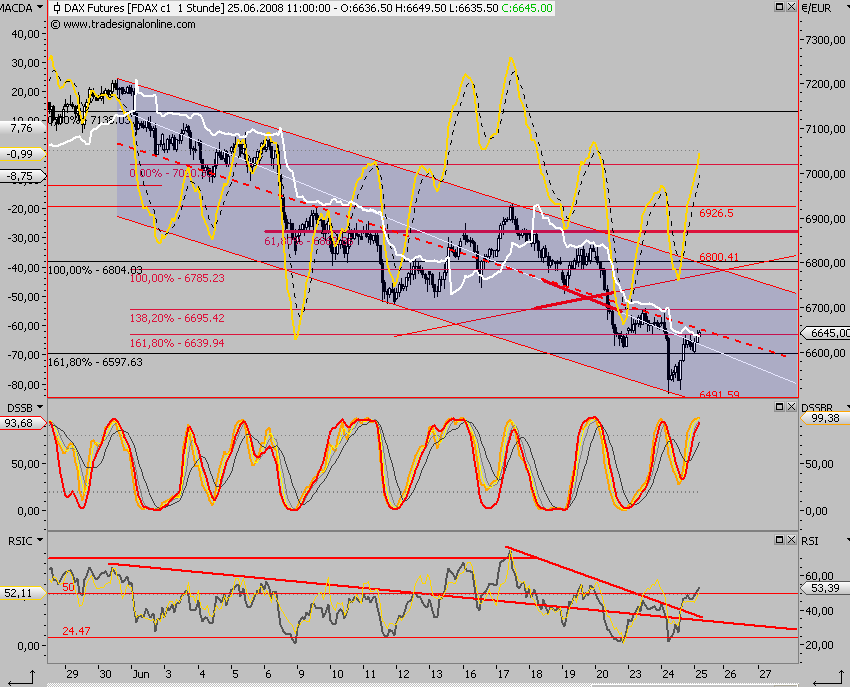Open the DSSB indicator dropdown

click(x=40, y=407)
